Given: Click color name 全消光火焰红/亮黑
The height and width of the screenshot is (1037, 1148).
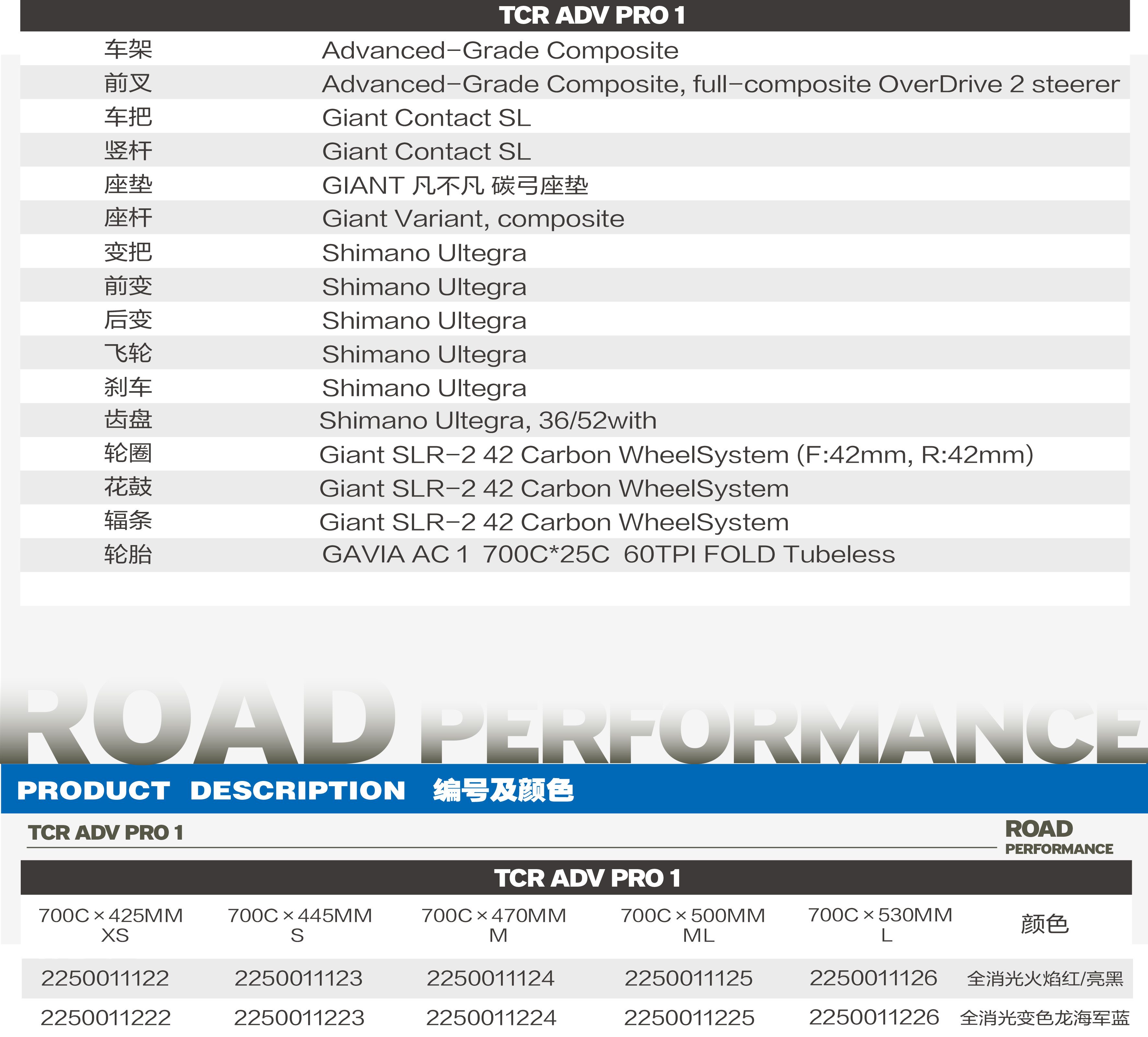Looking at the screenshot, I should tap(1046, 978).
